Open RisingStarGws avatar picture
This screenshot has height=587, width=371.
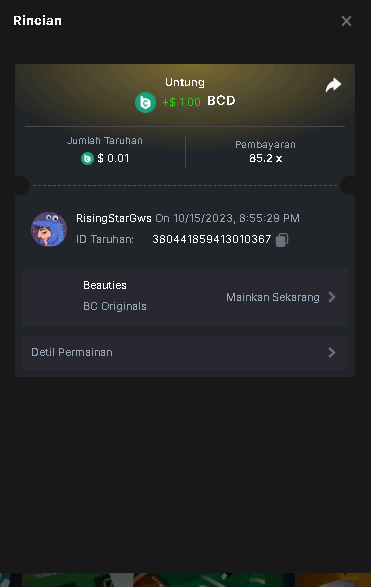pyautogui.click(x=49, y=229)
